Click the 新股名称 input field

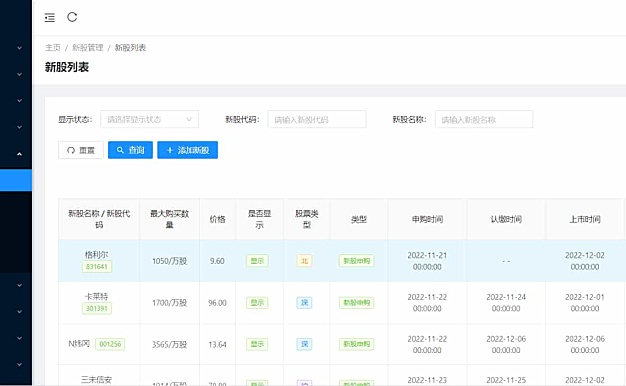pyautogui.click(x=484, y=119)
